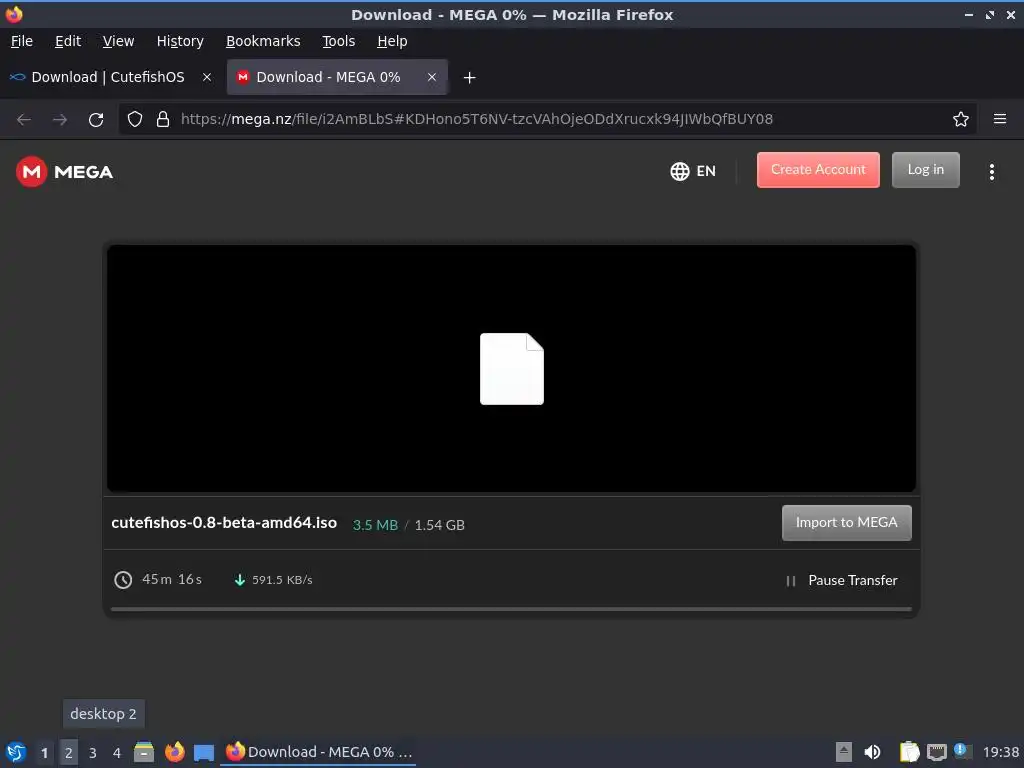Switch to Download | CutefishOS tab
The width and height of the screenshot is (1024, 768).
(108, 77)
